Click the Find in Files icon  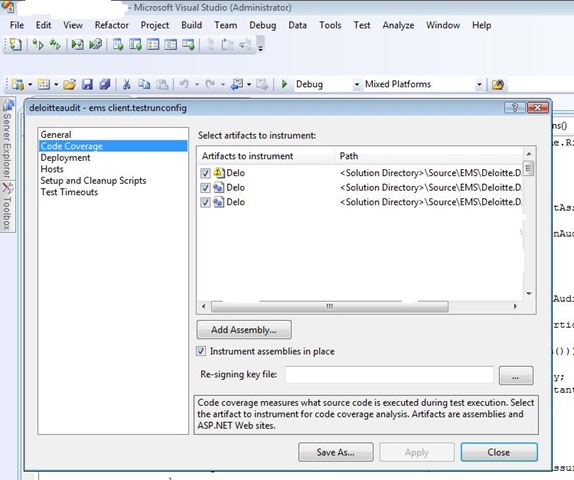(497, 85)
